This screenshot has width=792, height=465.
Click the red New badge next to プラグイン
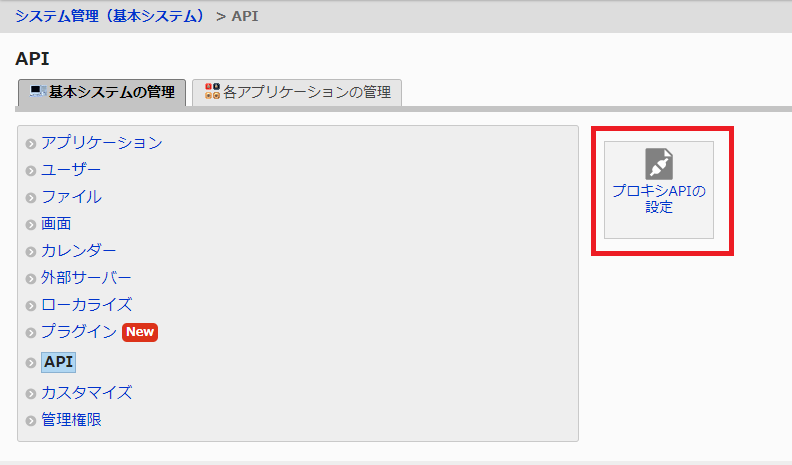pos(140,332)
